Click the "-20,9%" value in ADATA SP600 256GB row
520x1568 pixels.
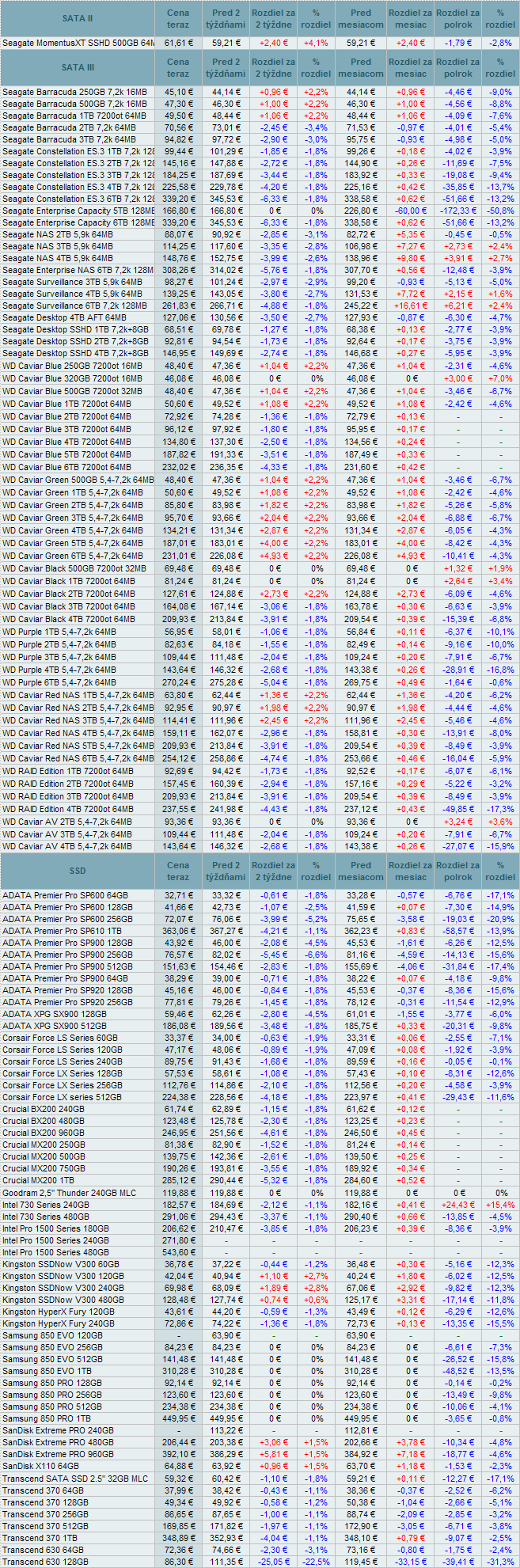click(x=499, y=920)
